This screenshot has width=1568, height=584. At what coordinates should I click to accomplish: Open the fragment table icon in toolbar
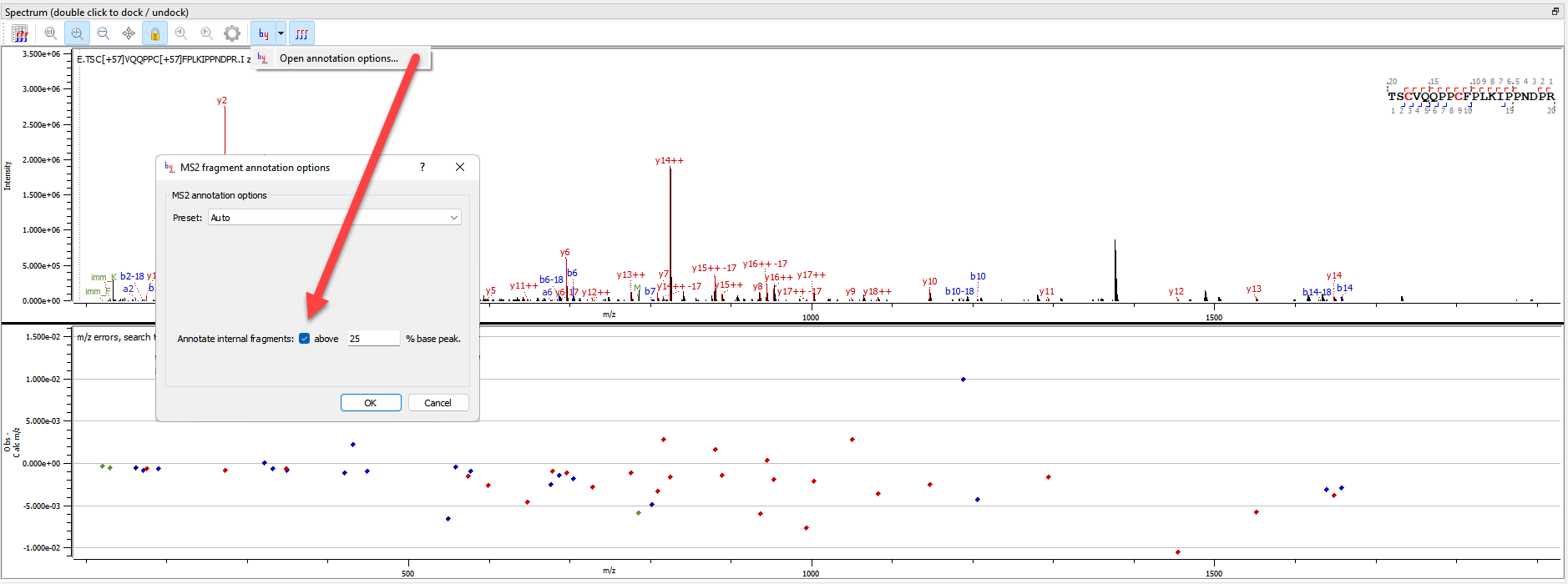[20, 33]
